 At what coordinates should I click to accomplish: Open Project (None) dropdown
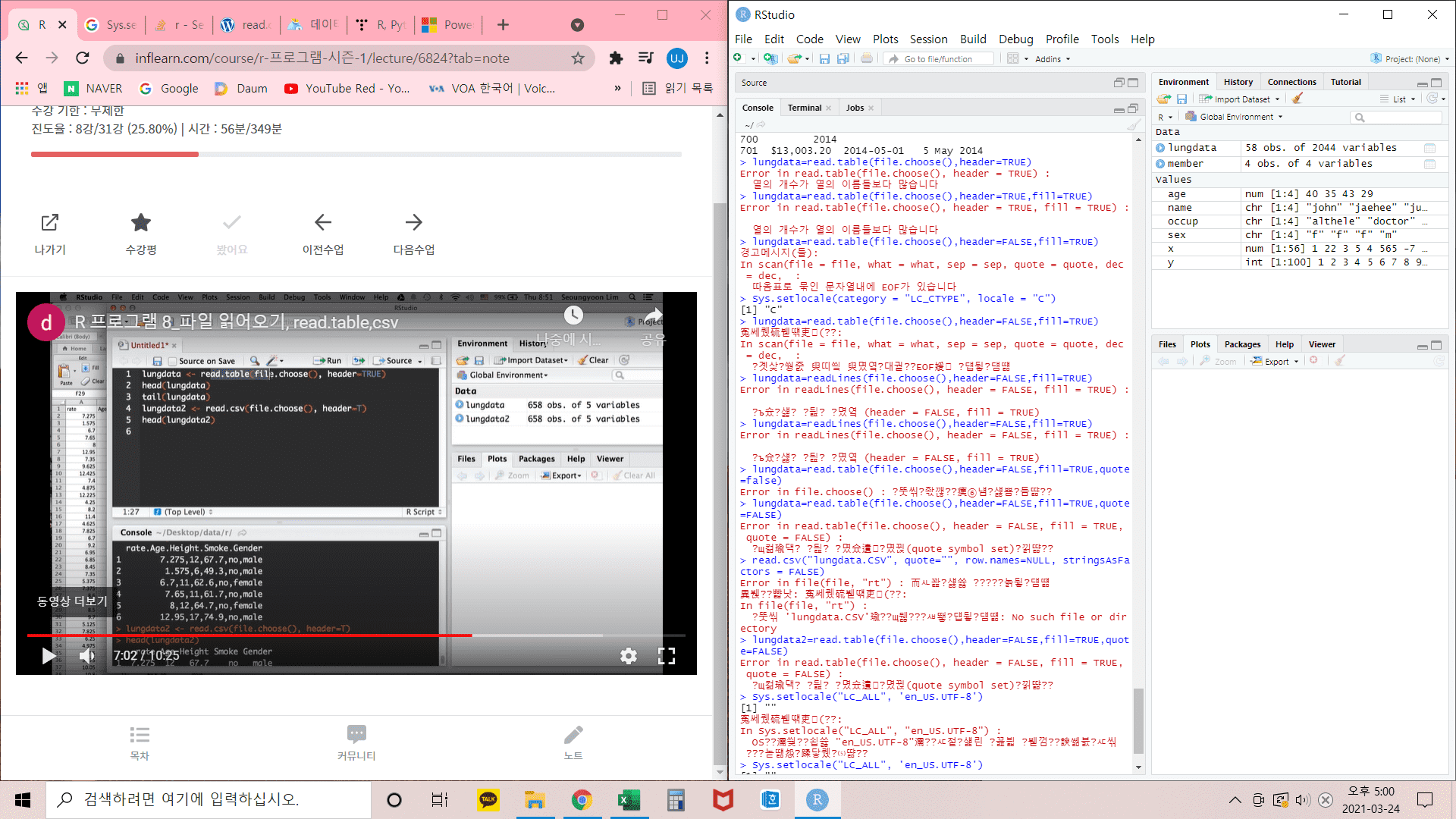point(1410,59)
